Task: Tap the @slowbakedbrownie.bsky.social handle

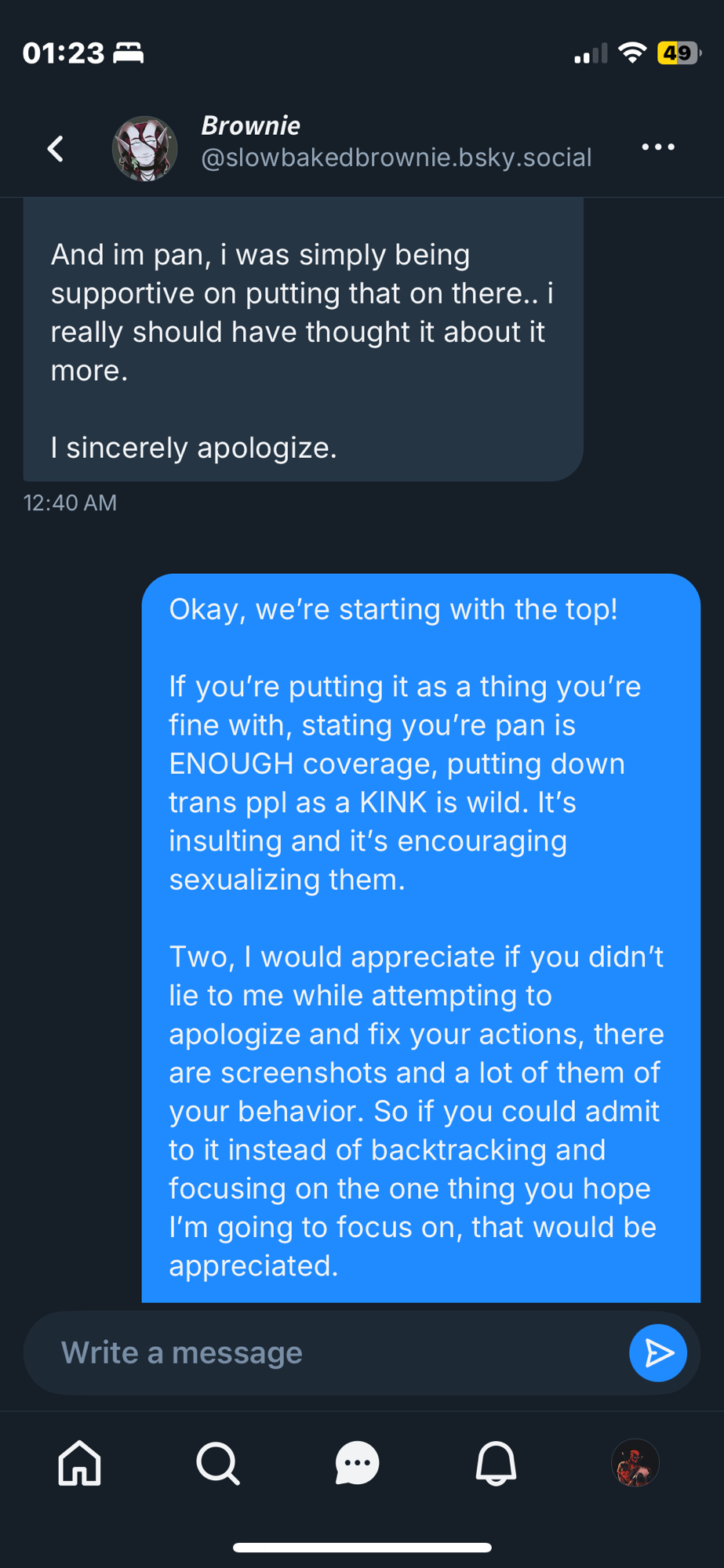Action: (396, 158)
